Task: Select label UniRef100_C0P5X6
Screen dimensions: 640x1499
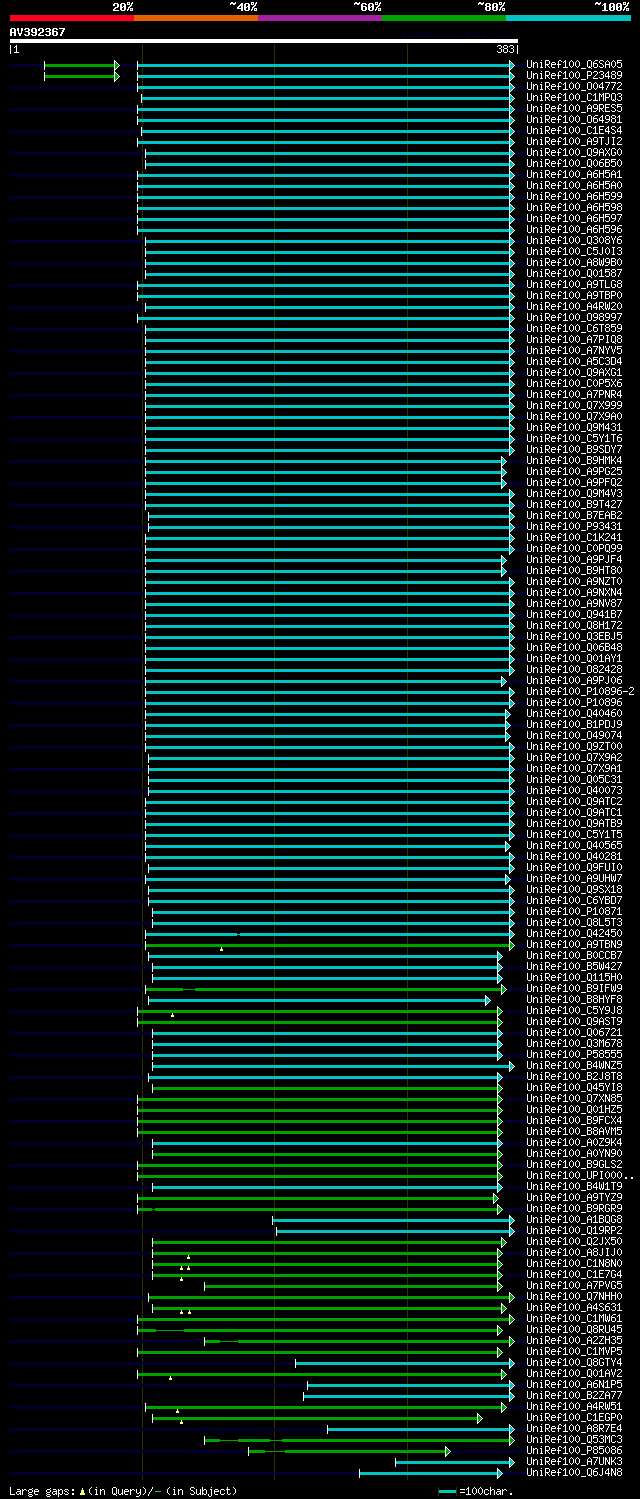Action: 574,384
